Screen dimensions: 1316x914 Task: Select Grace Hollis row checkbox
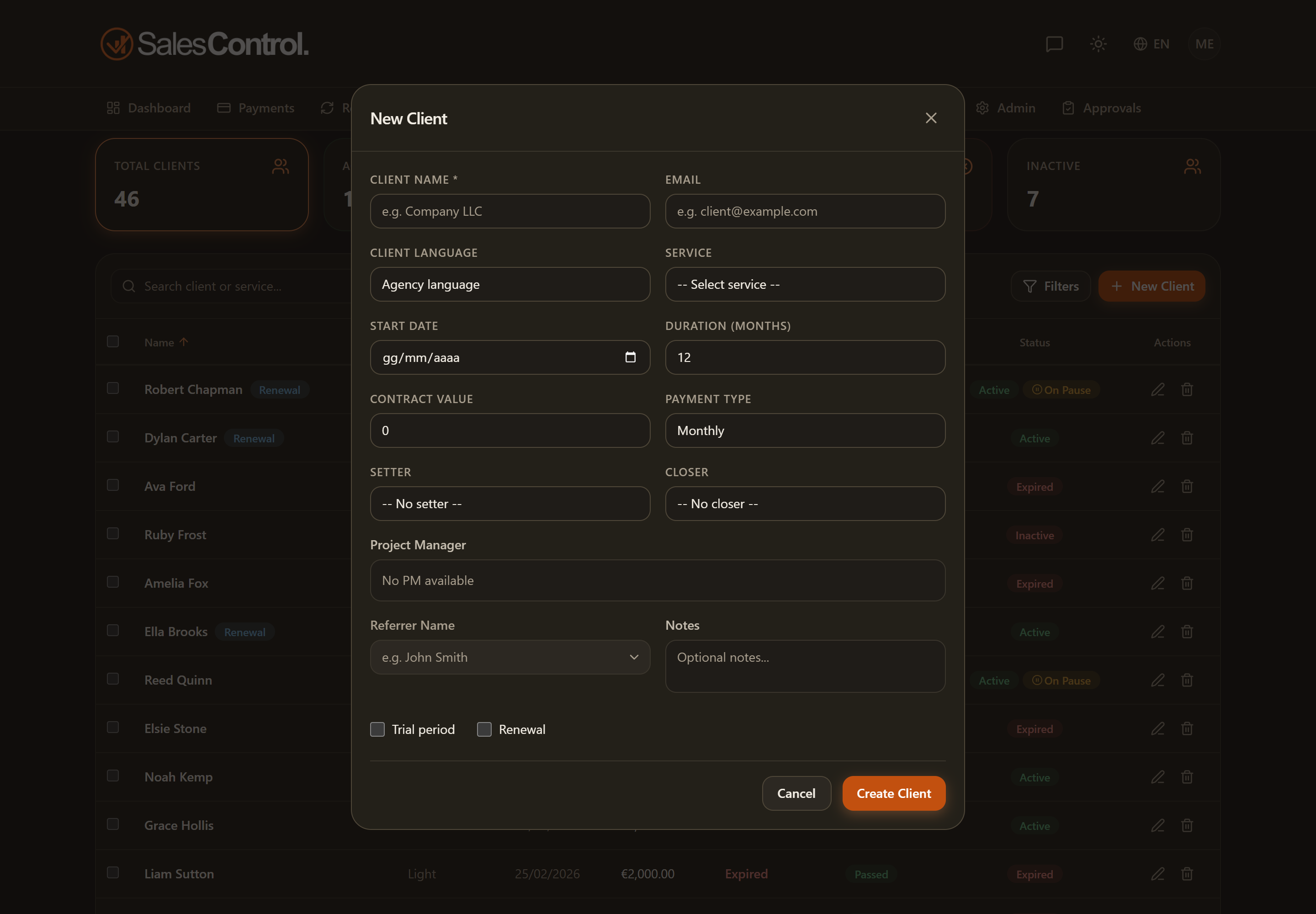click(113, 824)
